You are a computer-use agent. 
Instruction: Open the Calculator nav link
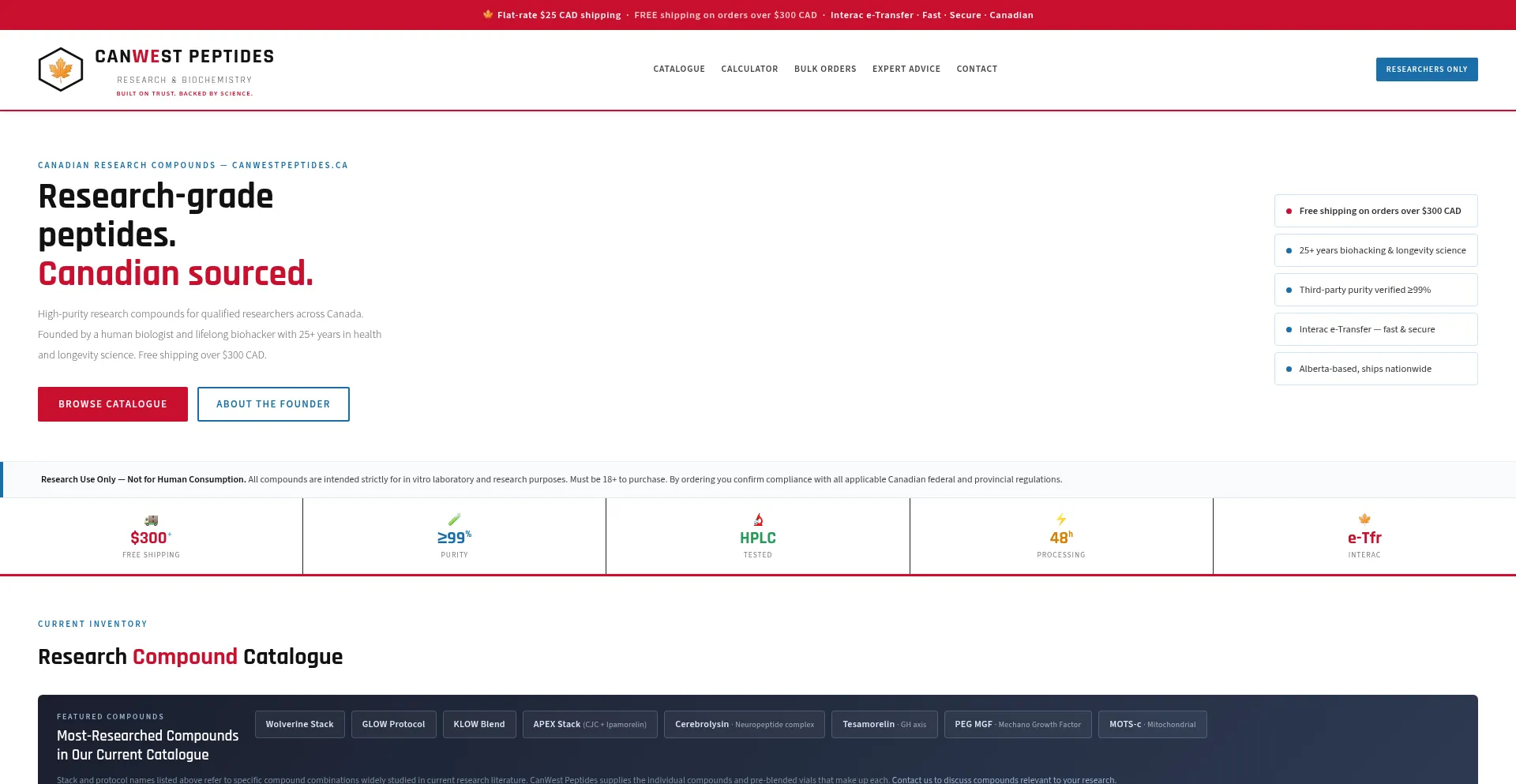pyautogui.click(x=749, y=69)
